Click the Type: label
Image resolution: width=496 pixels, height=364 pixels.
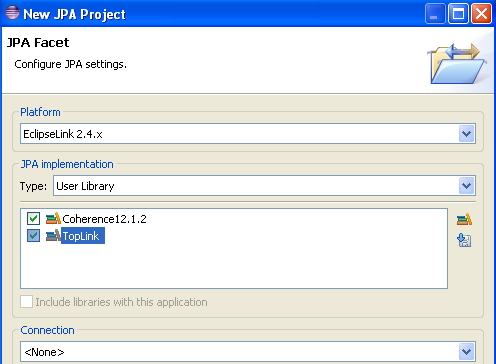(x=33, y=186)
